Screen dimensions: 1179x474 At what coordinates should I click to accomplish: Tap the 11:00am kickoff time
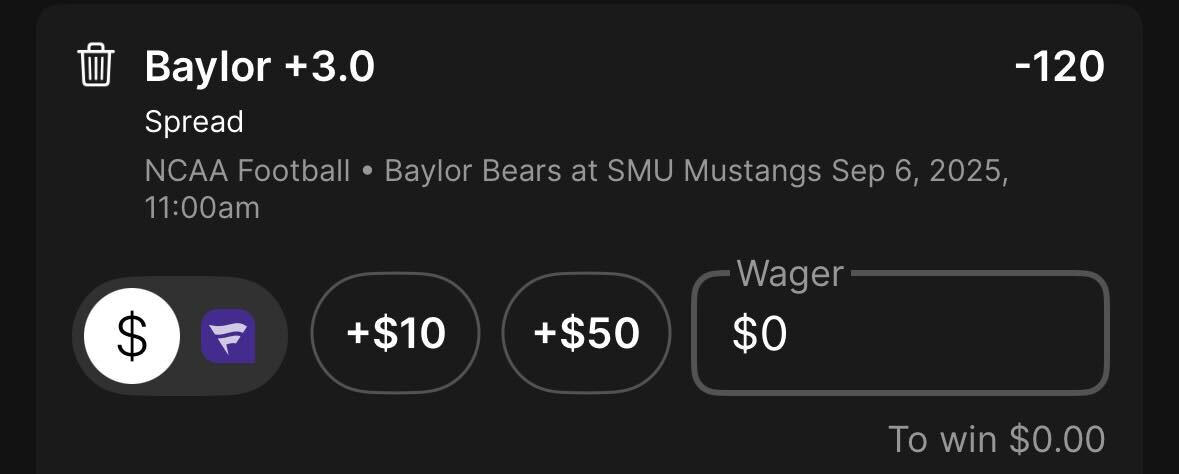pos(202,208)
